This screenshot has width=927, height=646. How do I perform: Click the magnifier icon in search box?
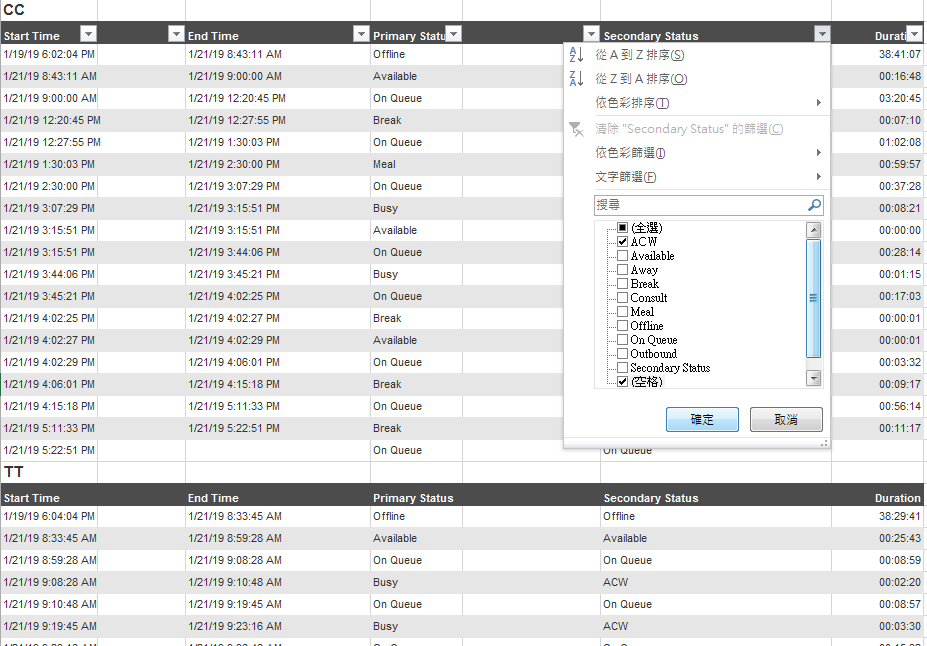coord(814,205)
